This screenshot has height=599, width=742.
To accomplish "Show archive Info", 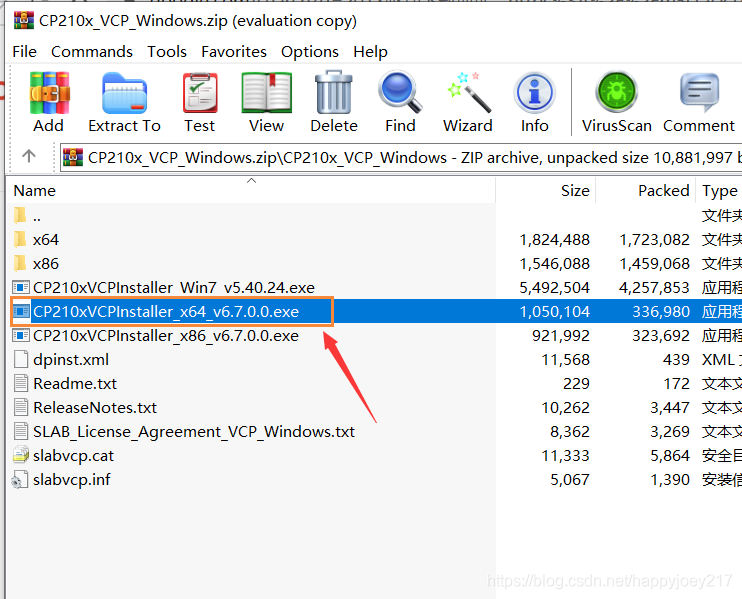I will coord(534,92).
